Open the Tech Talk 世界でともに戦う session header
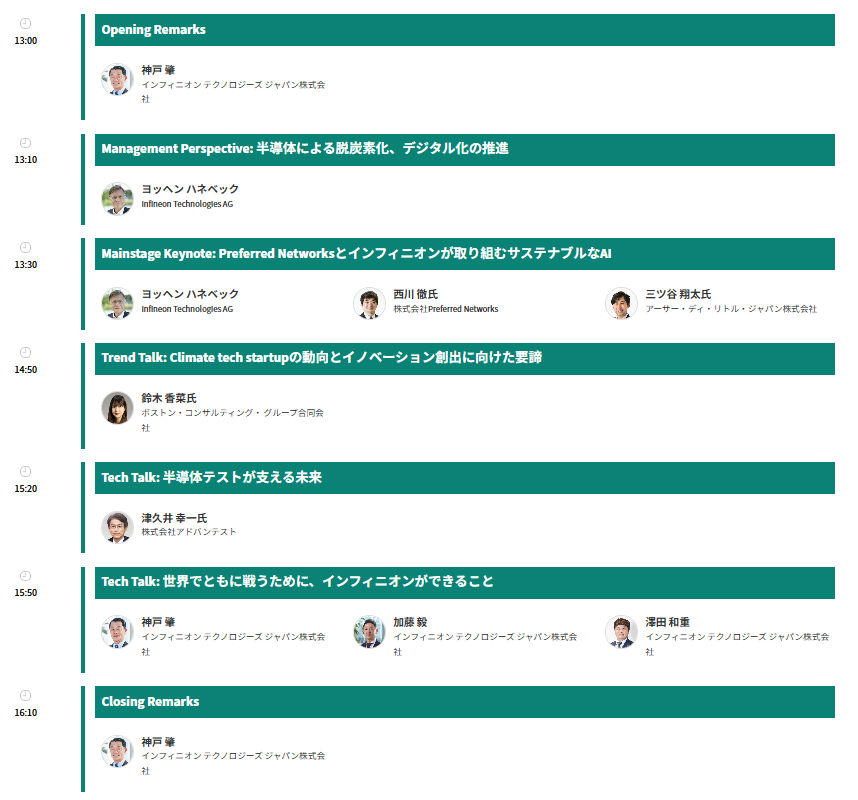This screenshot has width=858, height=800. click(x=465, y=583)
